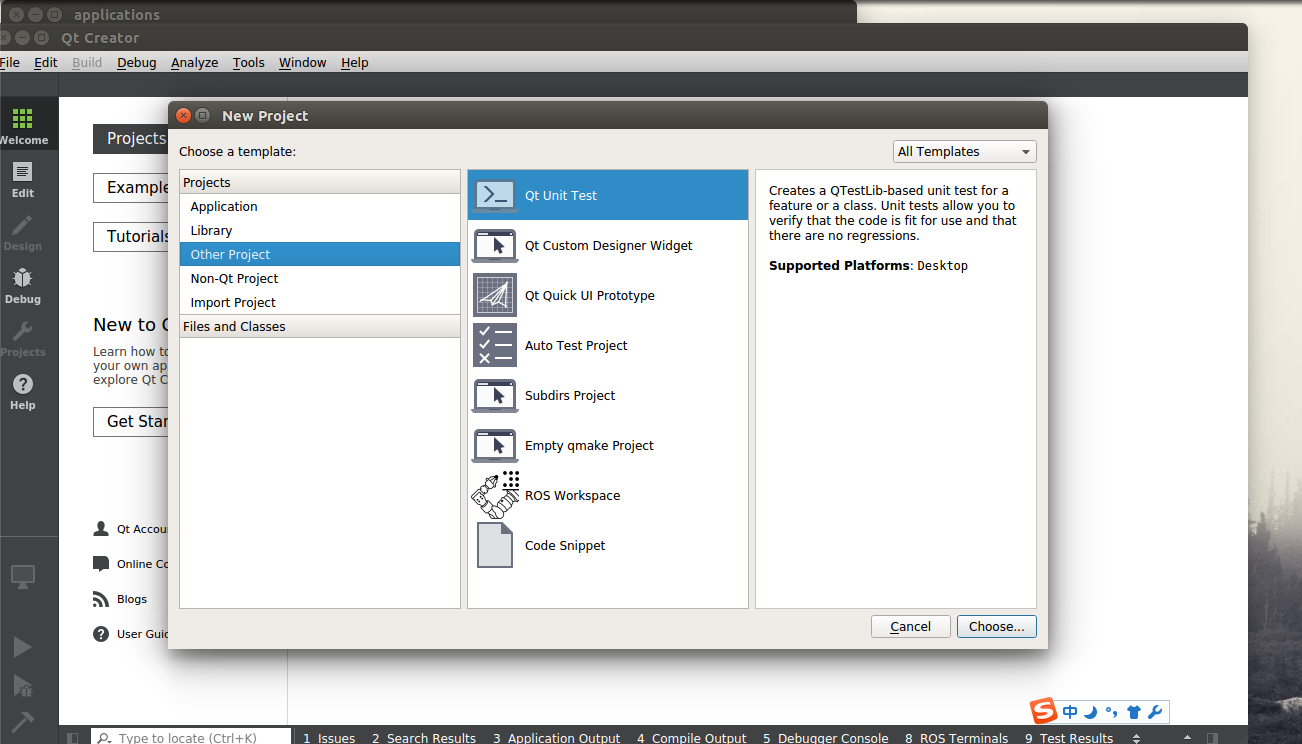
Task: Open the Debug menu in Qt Creator
Action: (x=137, y=62)
